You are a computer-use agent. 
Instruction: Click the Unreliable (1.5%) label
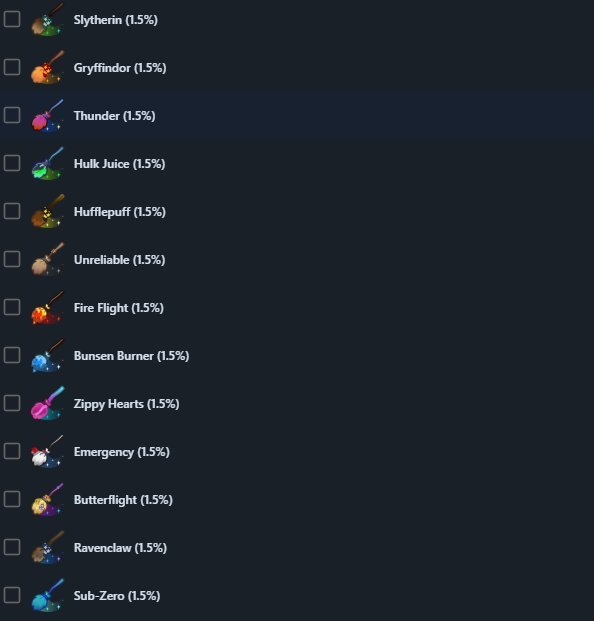point(119,260)
